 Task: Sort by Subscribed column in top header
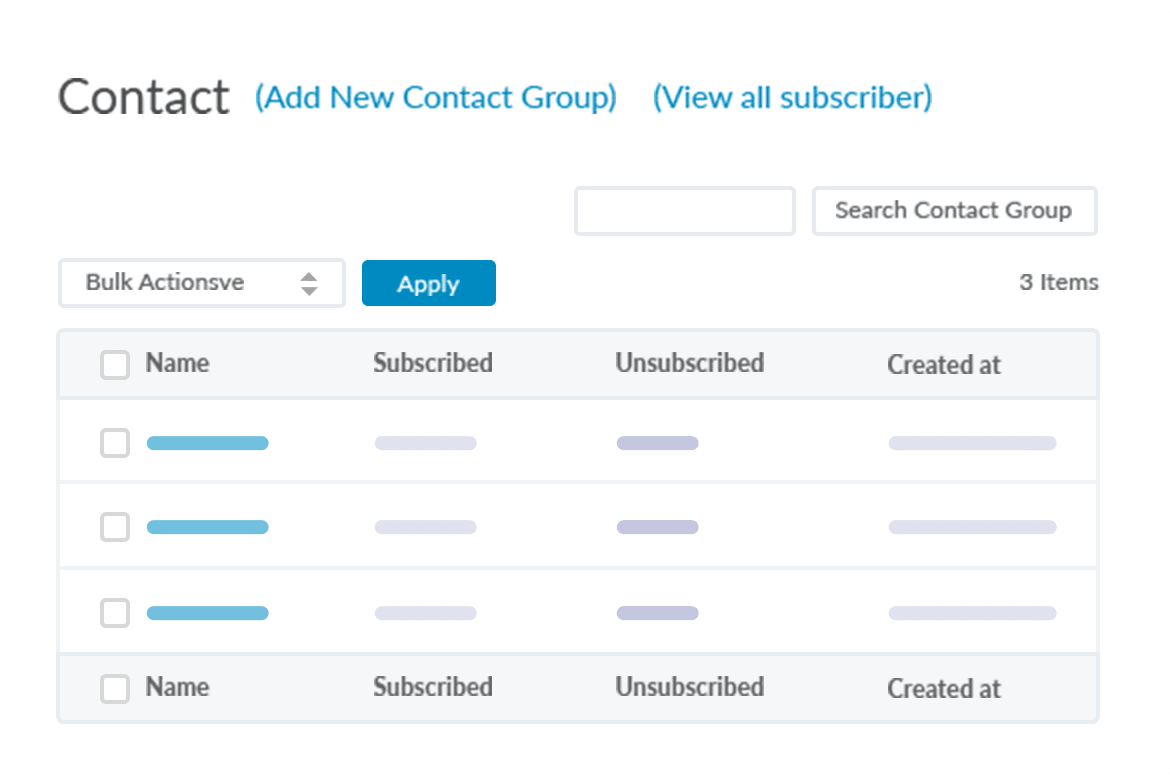pos(432,363)
